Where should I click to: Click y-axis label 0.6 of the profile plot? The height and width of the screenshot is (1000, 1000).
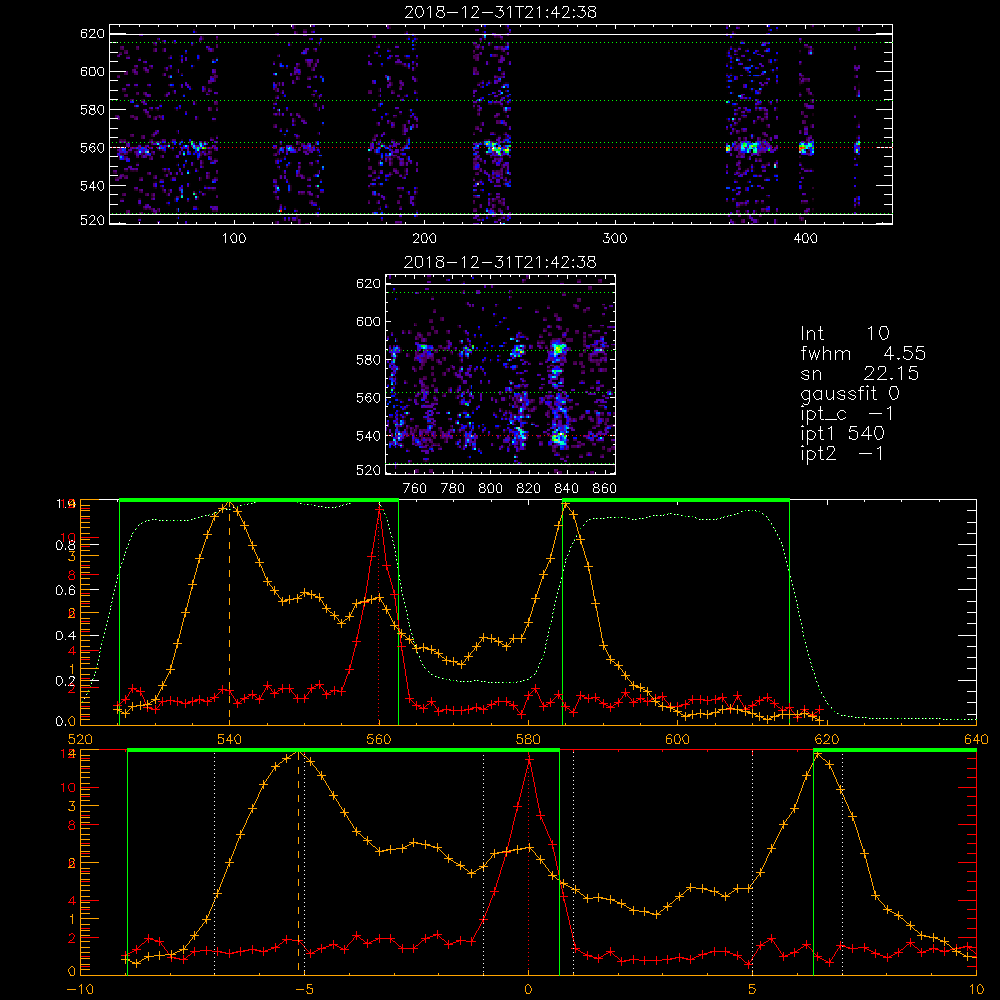tap(65, 590)
